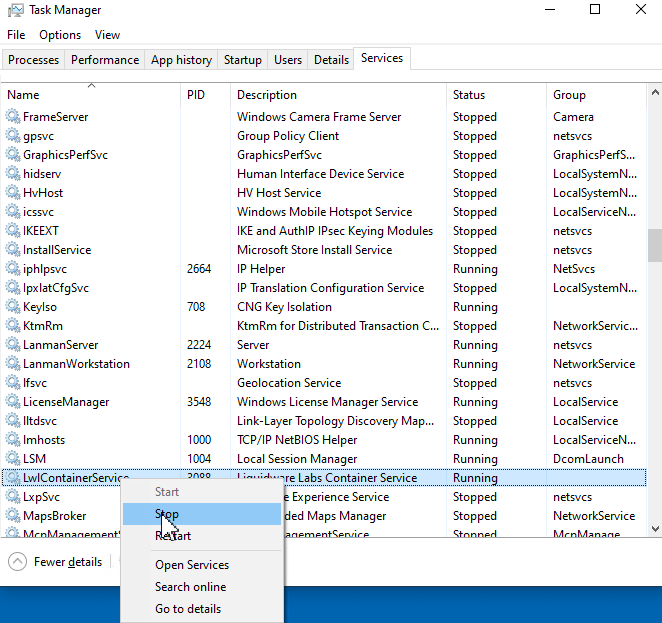This screenshot has width=662, height=623.
Task: Collapse view using Fewer details chevron
Action: click(17, 562)
